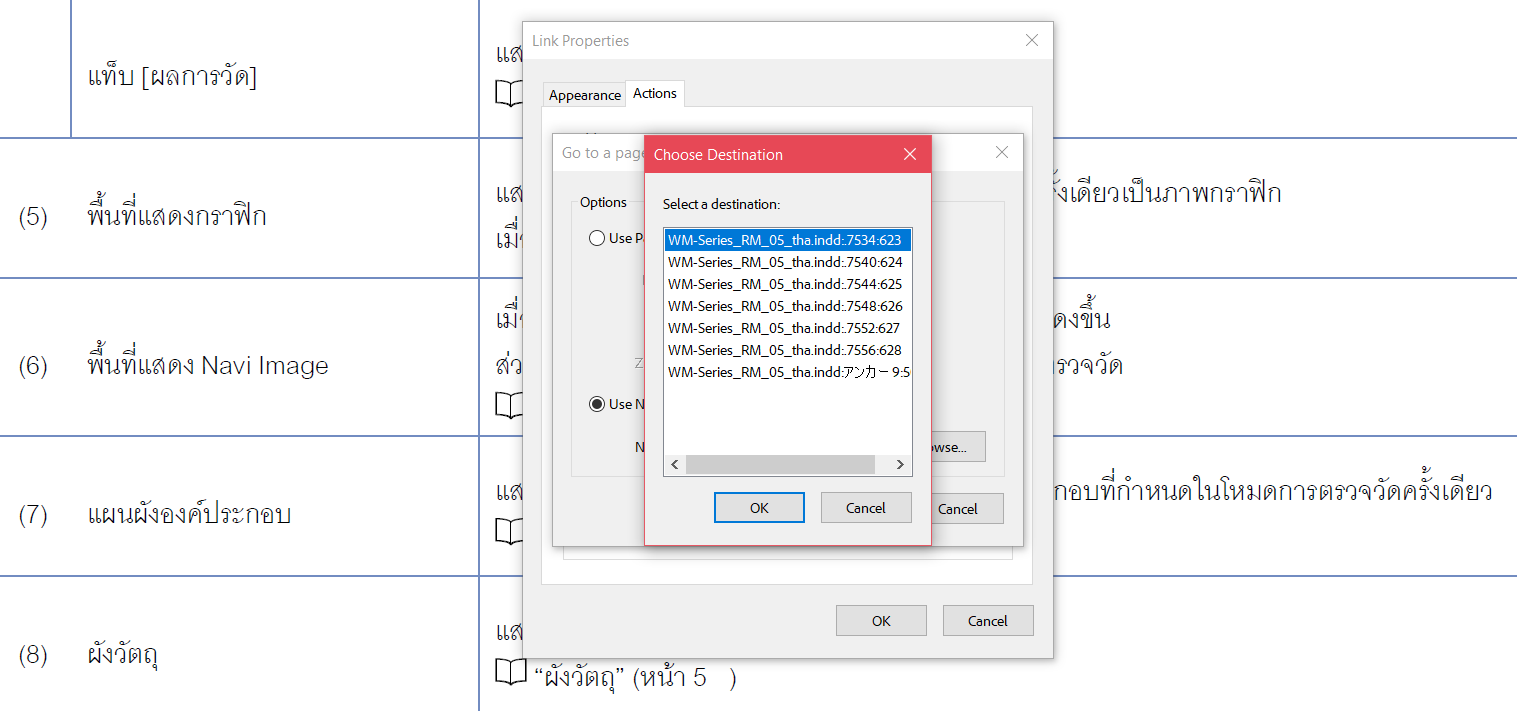Click the right arrow of the destination list scrollbar
The image size is (1517, 711).
coord(899,464)
